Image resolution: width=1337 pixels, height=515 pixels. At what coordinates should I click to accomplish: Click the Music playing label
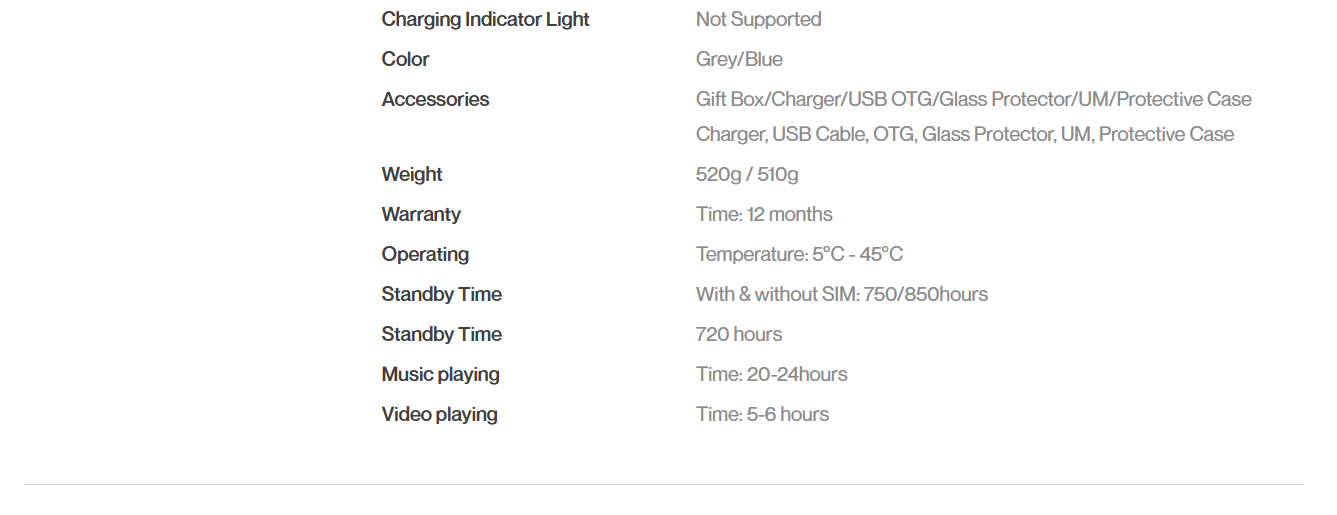pos(440,374)
